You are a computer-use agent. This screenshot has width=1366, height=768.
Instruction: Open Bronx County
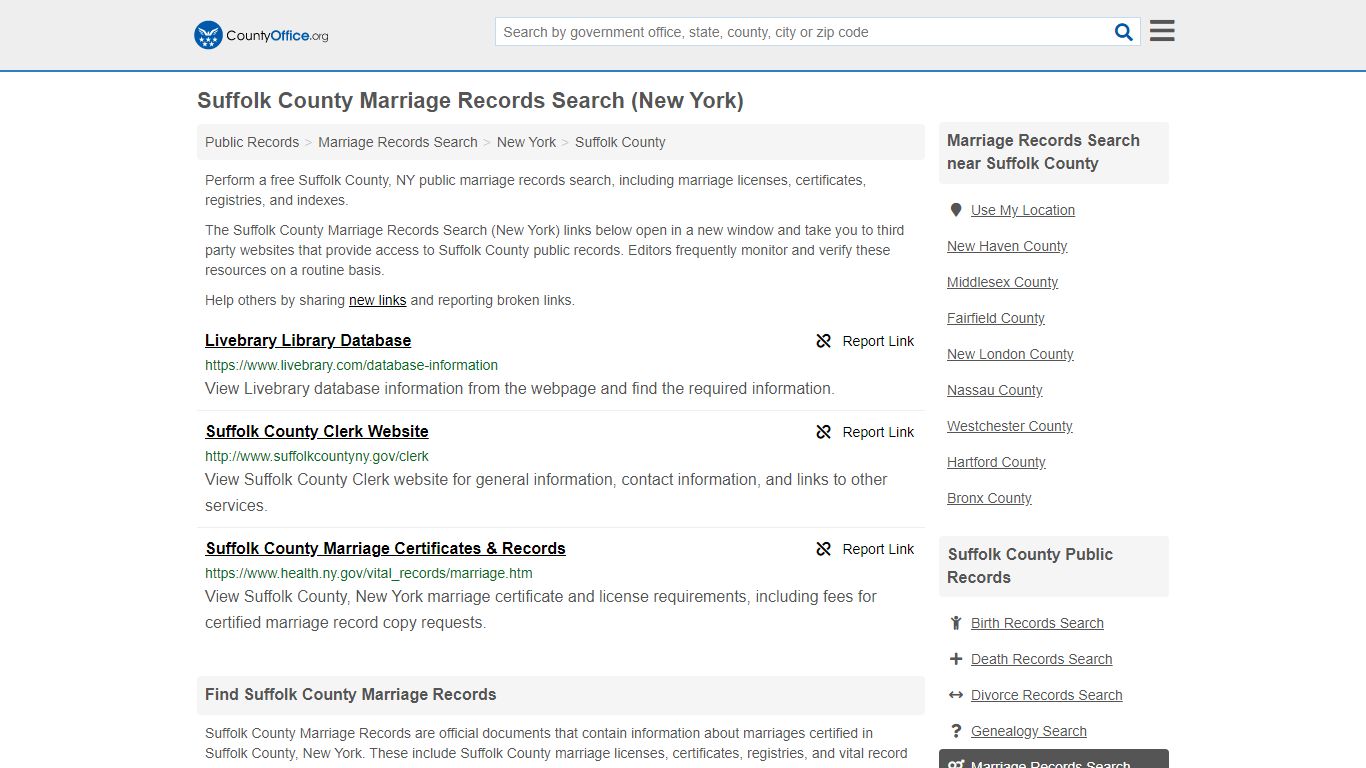[x=989, y=498]
